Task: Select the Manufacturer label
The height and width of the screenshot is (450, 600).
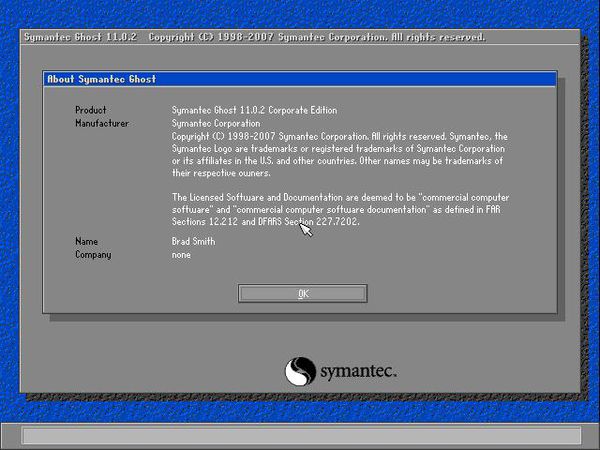Action: [x=101, y=123]
